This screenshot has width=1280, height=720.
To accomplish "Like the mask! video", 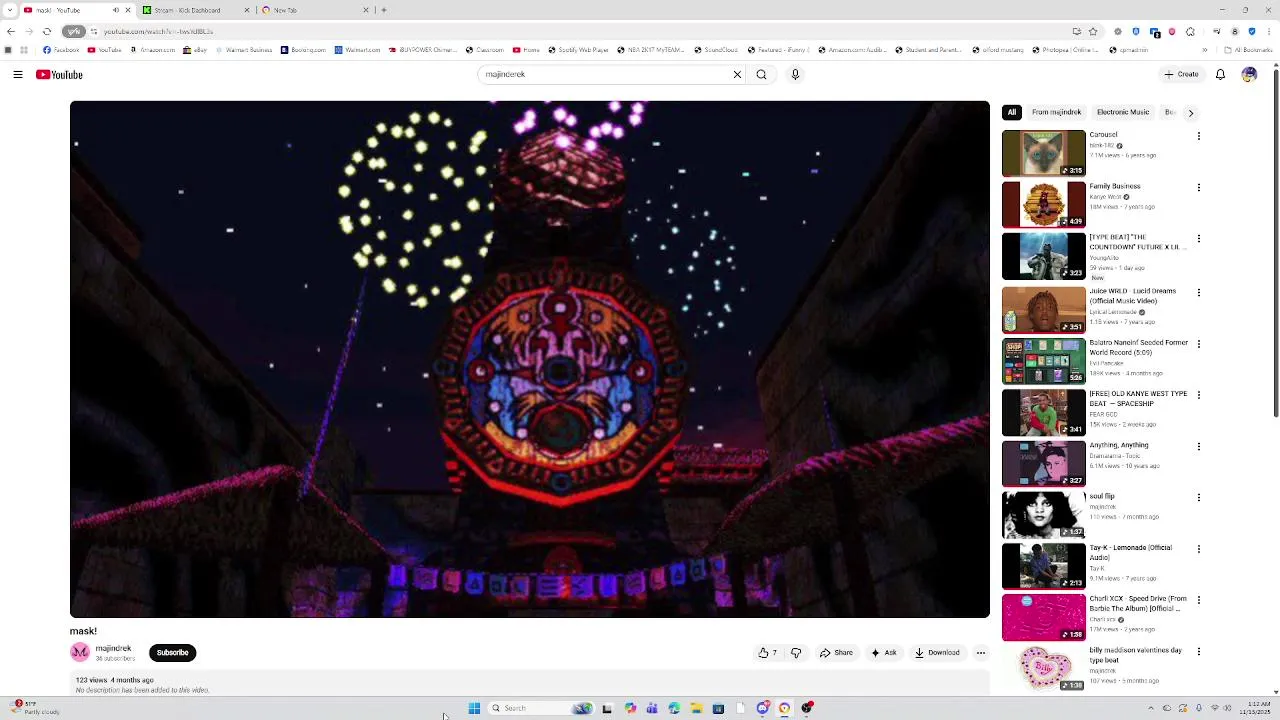I will pos(767,653).
